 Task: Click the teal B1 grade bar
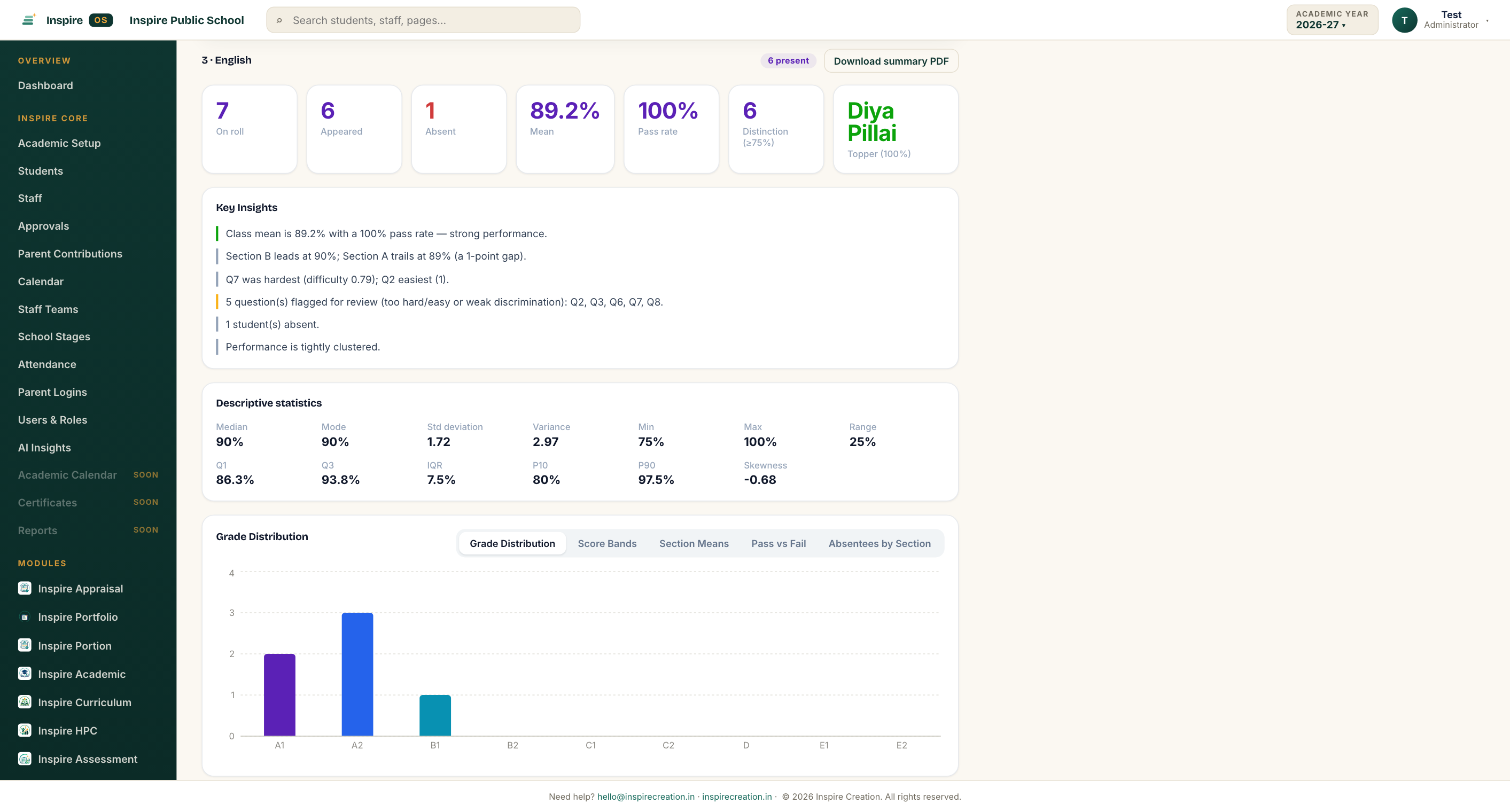pos(435,715)
